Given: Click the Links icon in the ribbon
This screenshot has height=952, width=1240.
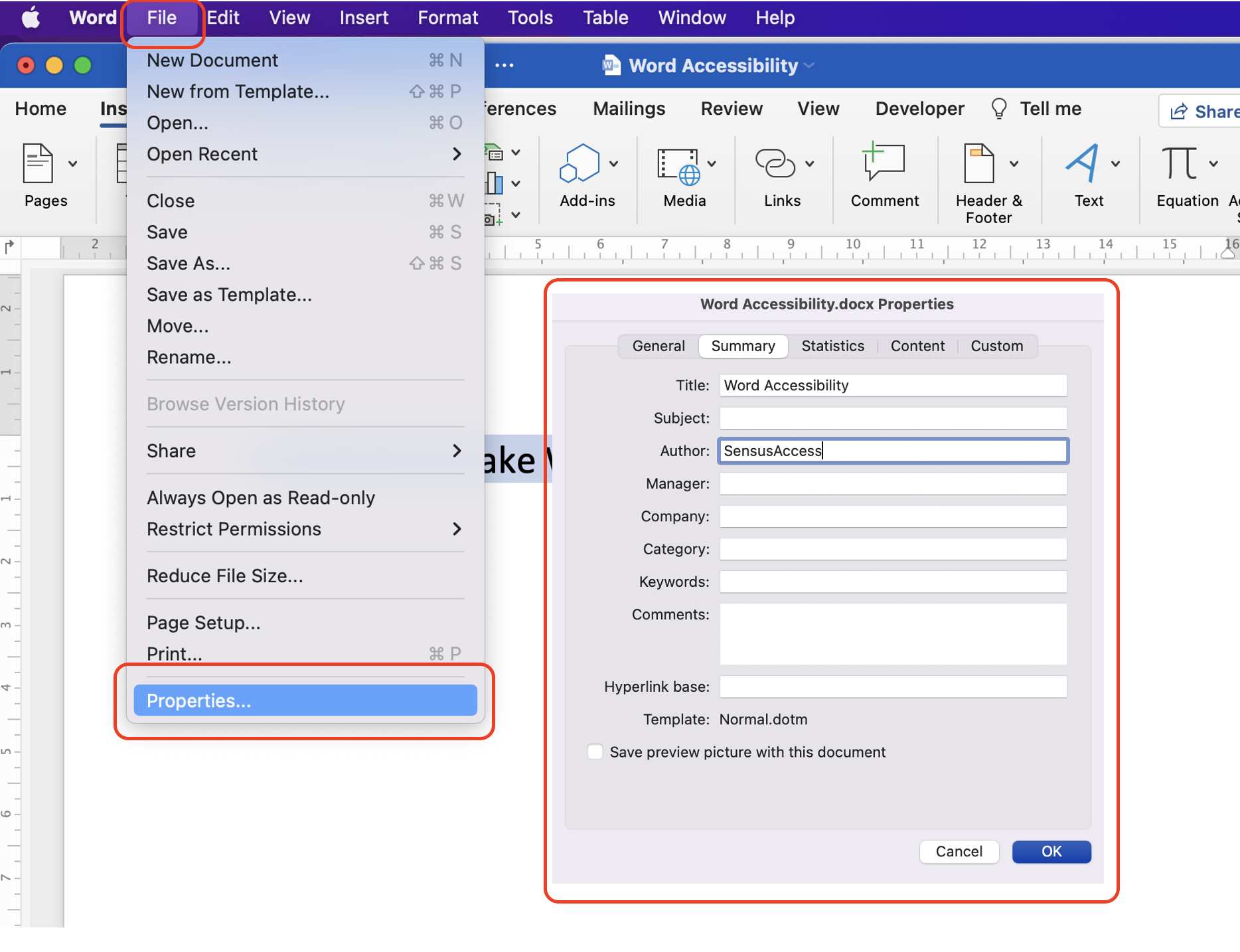Looking at the screenshot, I should (777, 163).
